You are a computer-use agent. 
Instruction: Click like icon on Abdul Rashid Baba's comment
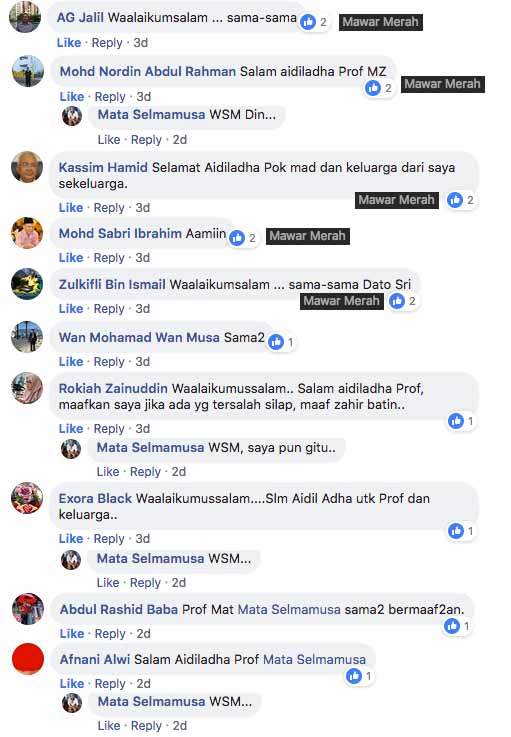(452, 626)
